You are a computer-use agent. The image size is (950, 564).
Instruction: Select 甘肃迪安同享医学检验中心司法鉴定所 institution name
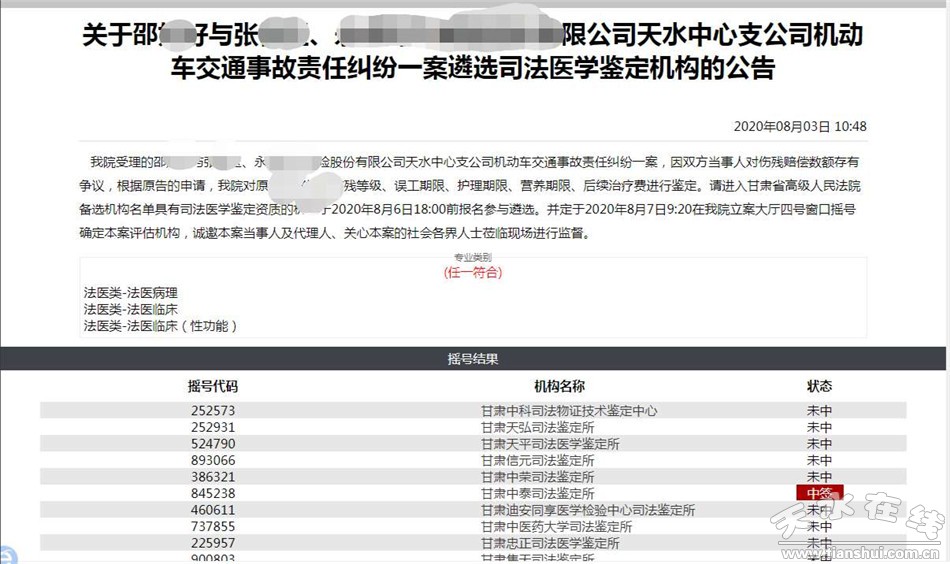click(588, 510)
